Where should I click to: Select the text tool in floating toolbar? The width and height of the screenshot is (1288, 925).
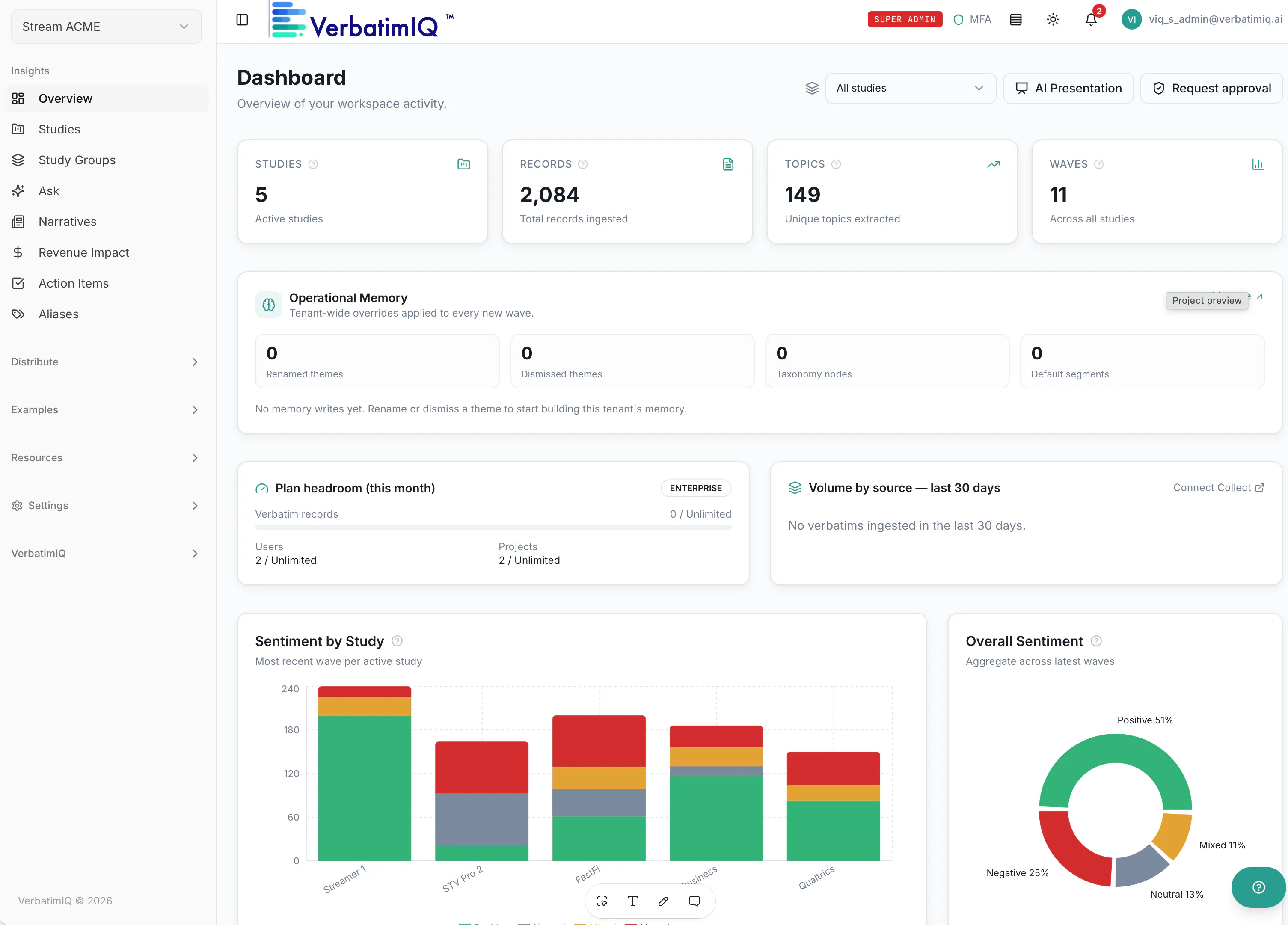click(x=632, y=901)
